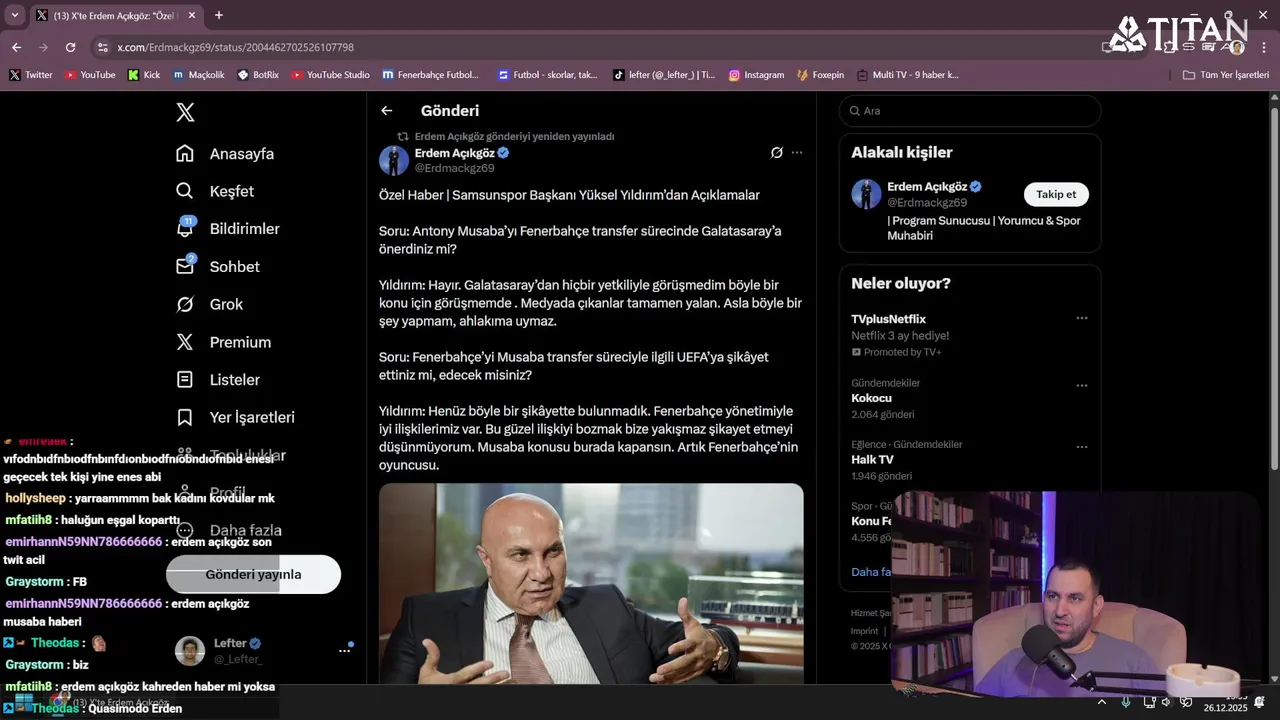Open Yüksel Yıldırım post image

[x=591, y=584]
